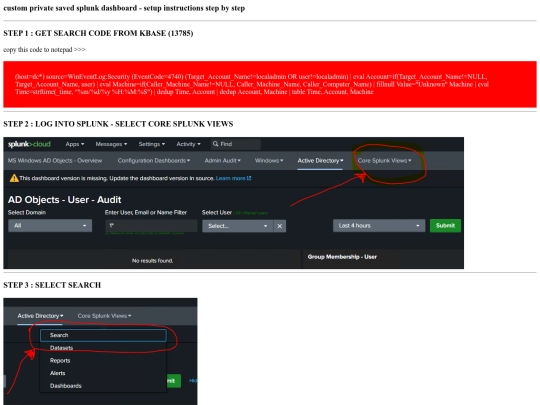The height and width of the screenshot is (405, 540).
Task: Click the user filter text field
Action: 151,226
